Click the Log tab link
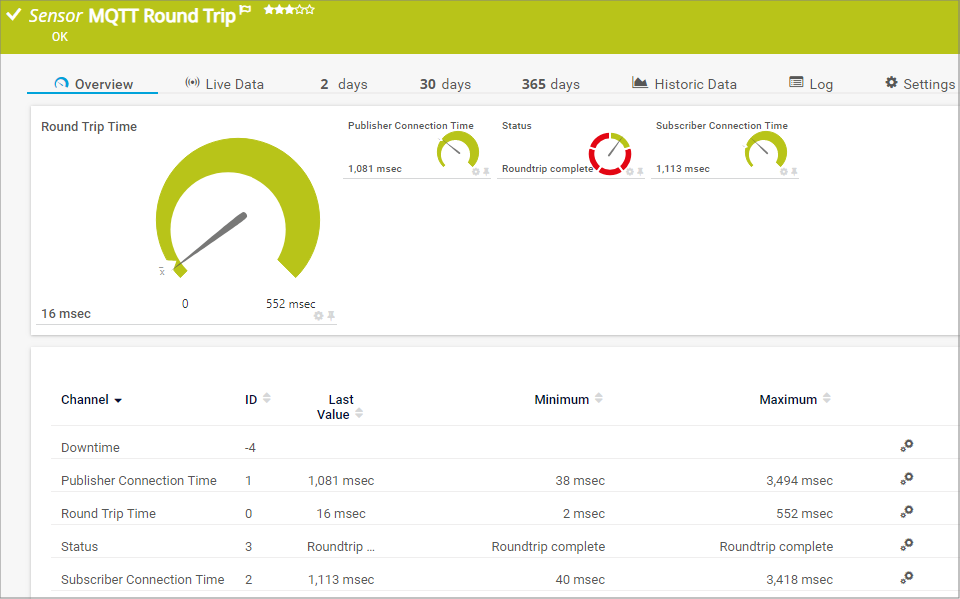The image size is (960, 599). tap(811, 84)
